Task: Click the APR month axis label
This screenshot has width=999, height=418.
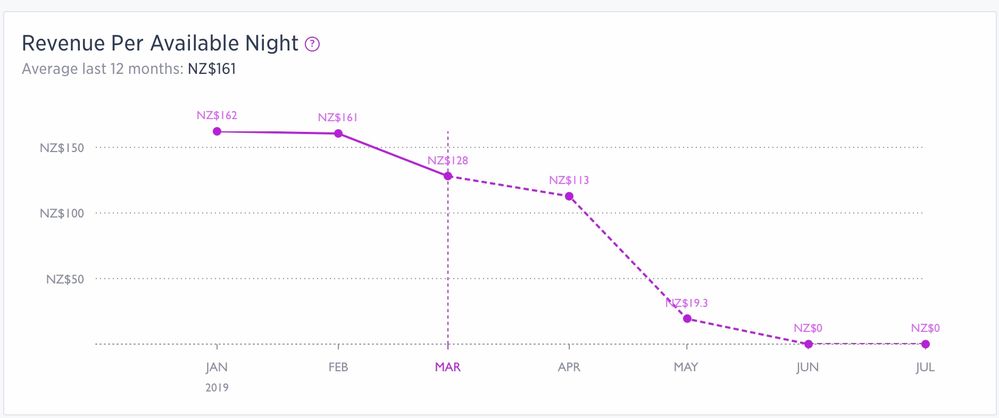Action: (569, 367)
